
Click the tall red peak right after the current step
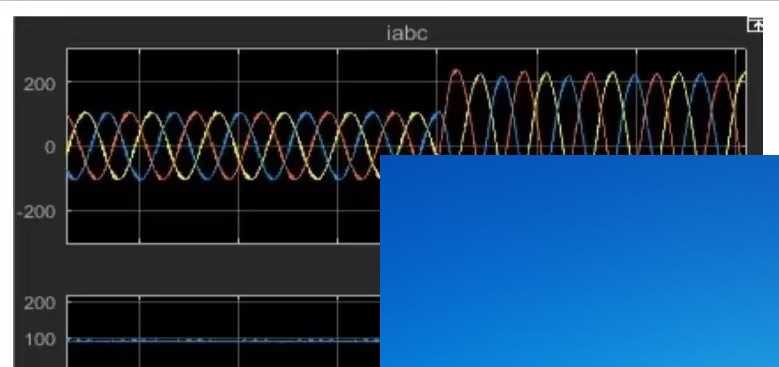click(x=456, y=73)
